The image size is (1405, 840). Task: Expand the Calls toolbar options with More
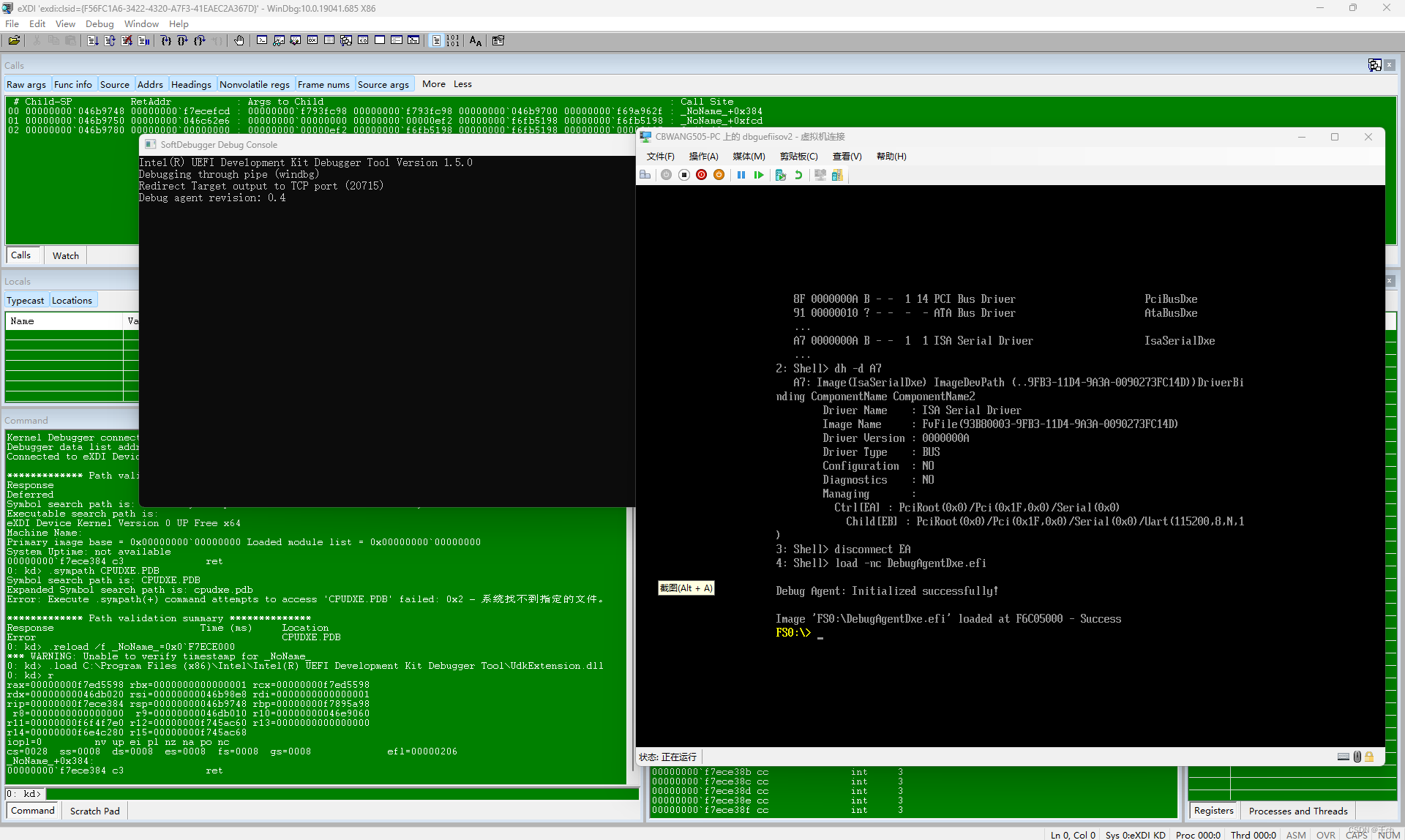(x=433, y=84)
